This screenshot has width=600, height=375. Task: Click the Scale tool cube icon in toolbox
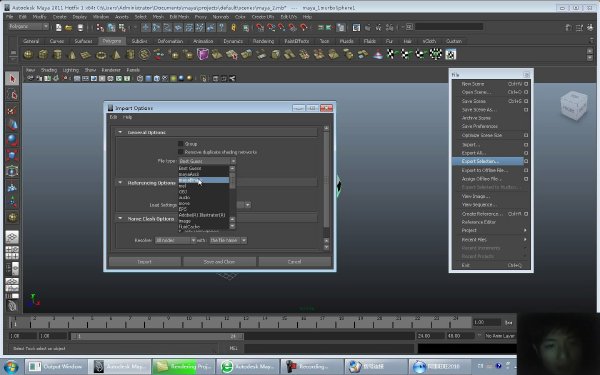pos(12,155)
